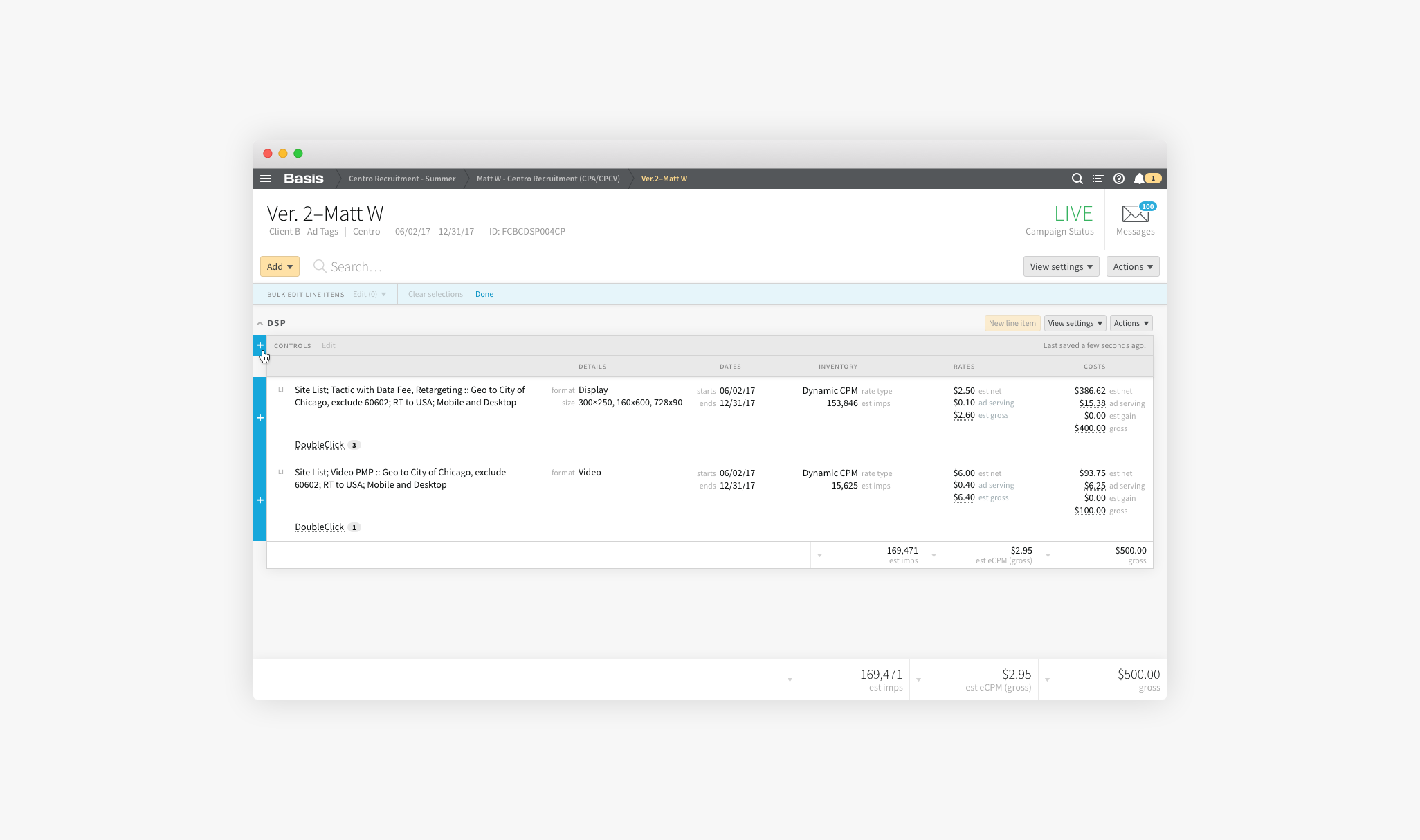Viewport: 1420px width, 840px height.
Task: Open the help question mark icon
Action: click(x=1119, y=179)
